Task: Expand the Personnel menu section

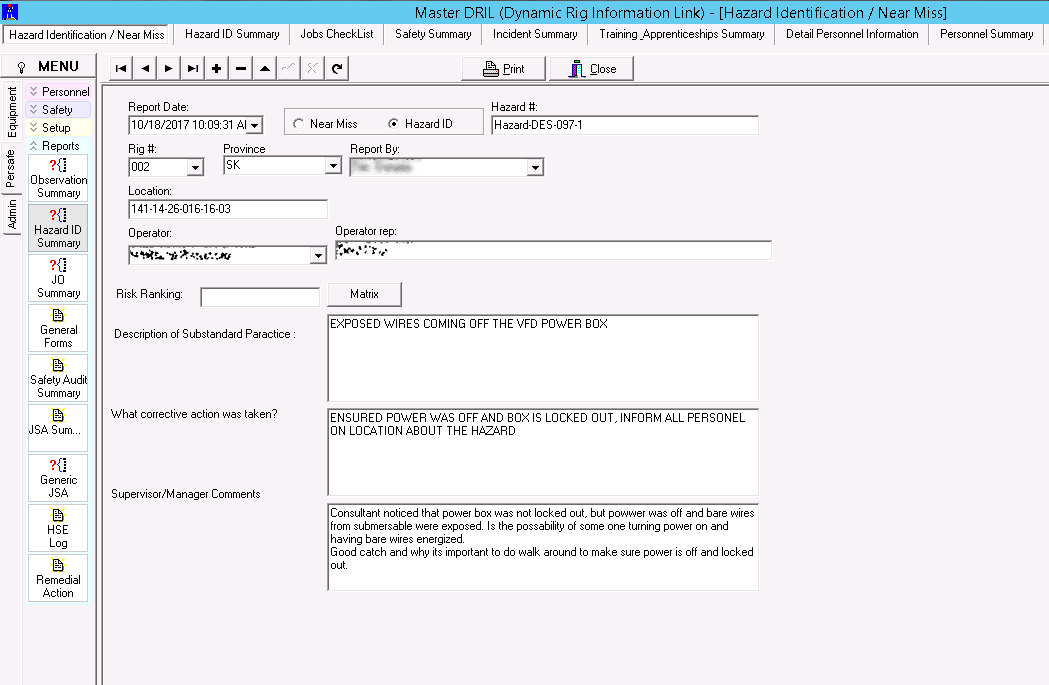Action: (x=58, y=92)
